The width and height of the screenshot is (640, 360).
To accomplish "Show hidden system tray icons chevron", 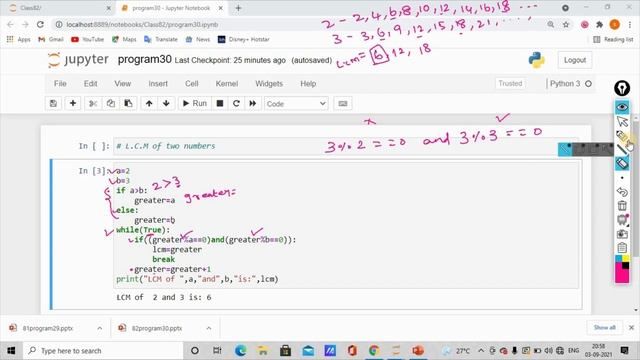I will click(481, 351).
